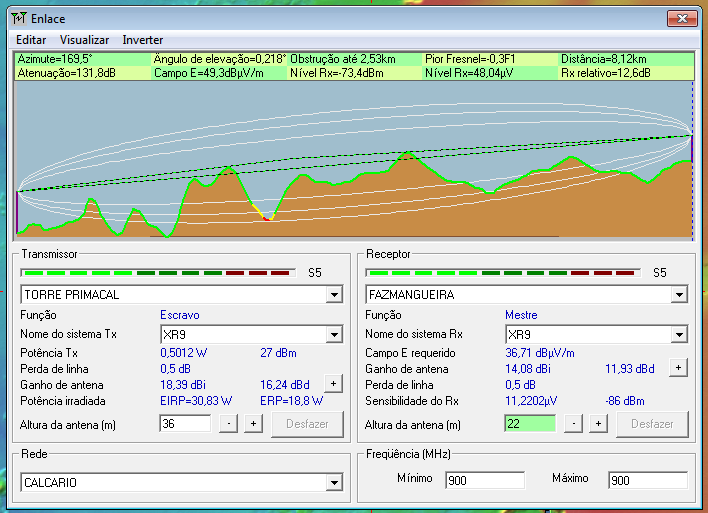This screenshot has width=708, height=513.
Task: Click the Enlace antenna icon in title bar
Action: [19, 19]
